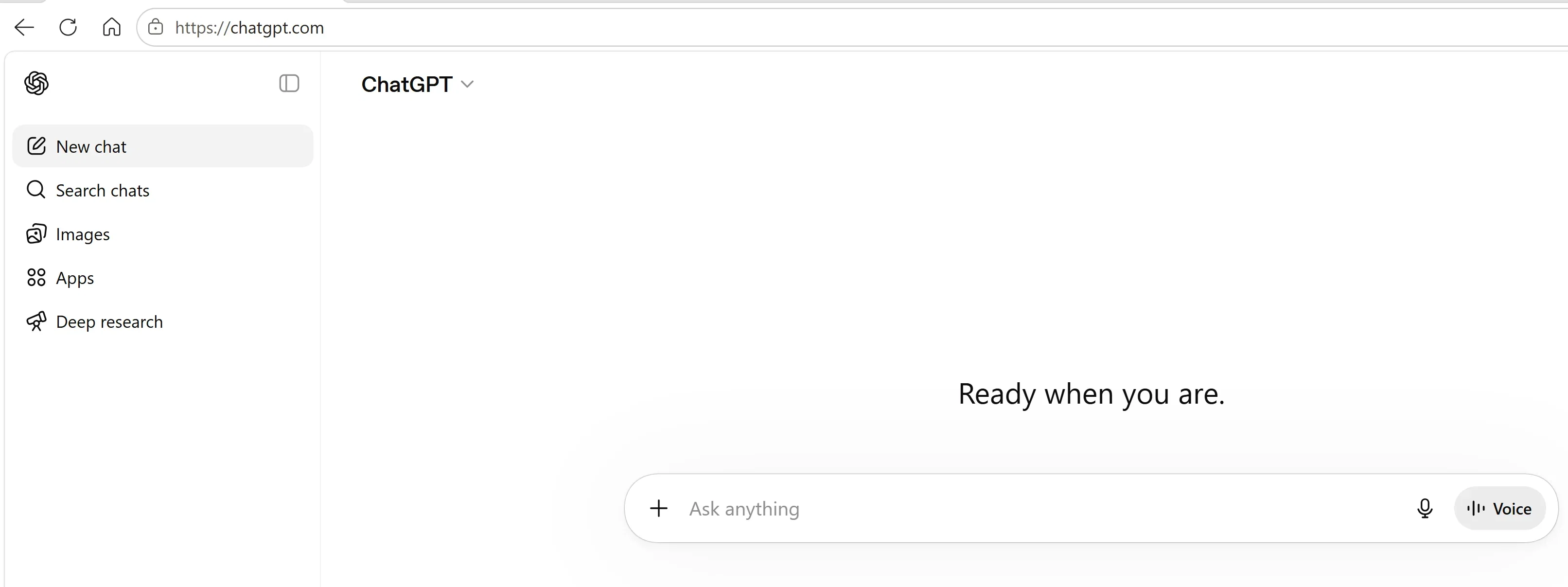Click the Images gallery icon
The height and width of the screenshot is (587, 1568).
coord(36,234)
